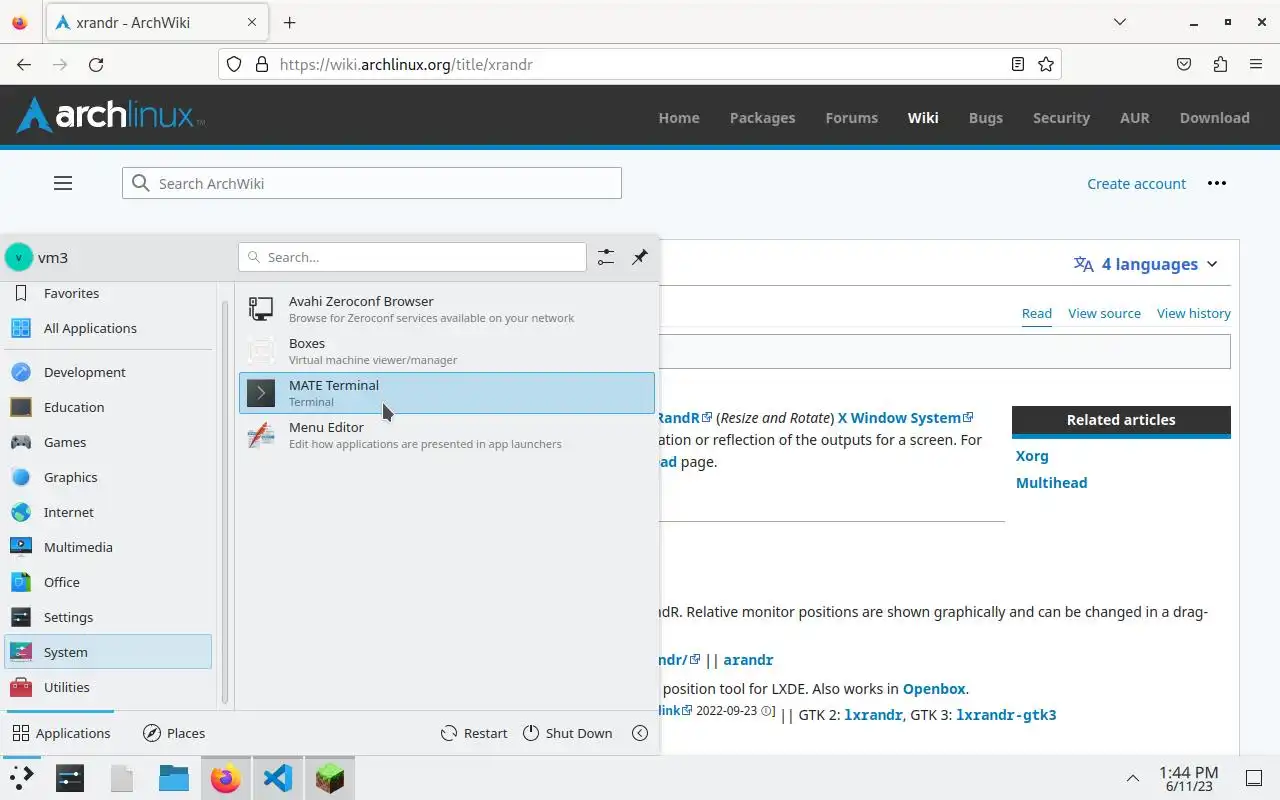The width and height of the screenshot is (1280, 800).
Task: Open the Forums nav link
Action: [x=851, y=118]
